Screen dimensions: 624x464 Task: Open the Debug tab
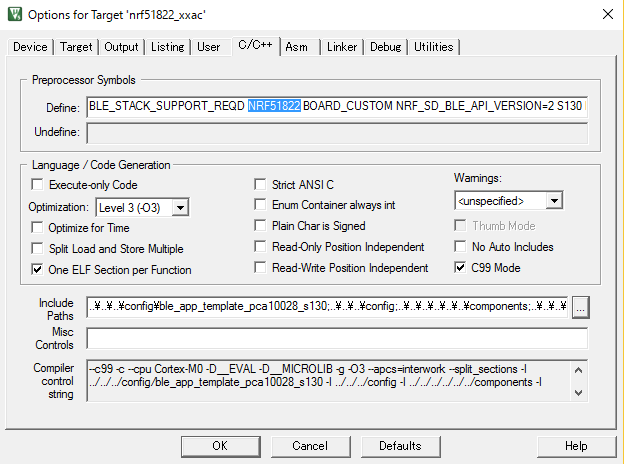click(x=386, y=47)
